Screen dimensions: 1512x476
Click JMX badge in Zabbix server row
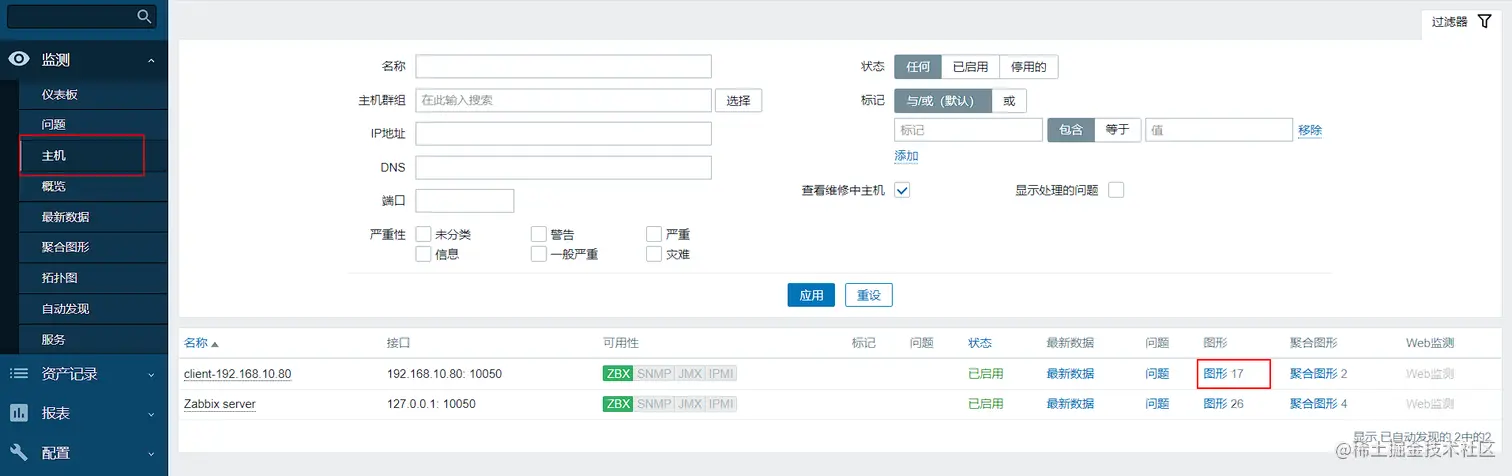coord(690,404)
